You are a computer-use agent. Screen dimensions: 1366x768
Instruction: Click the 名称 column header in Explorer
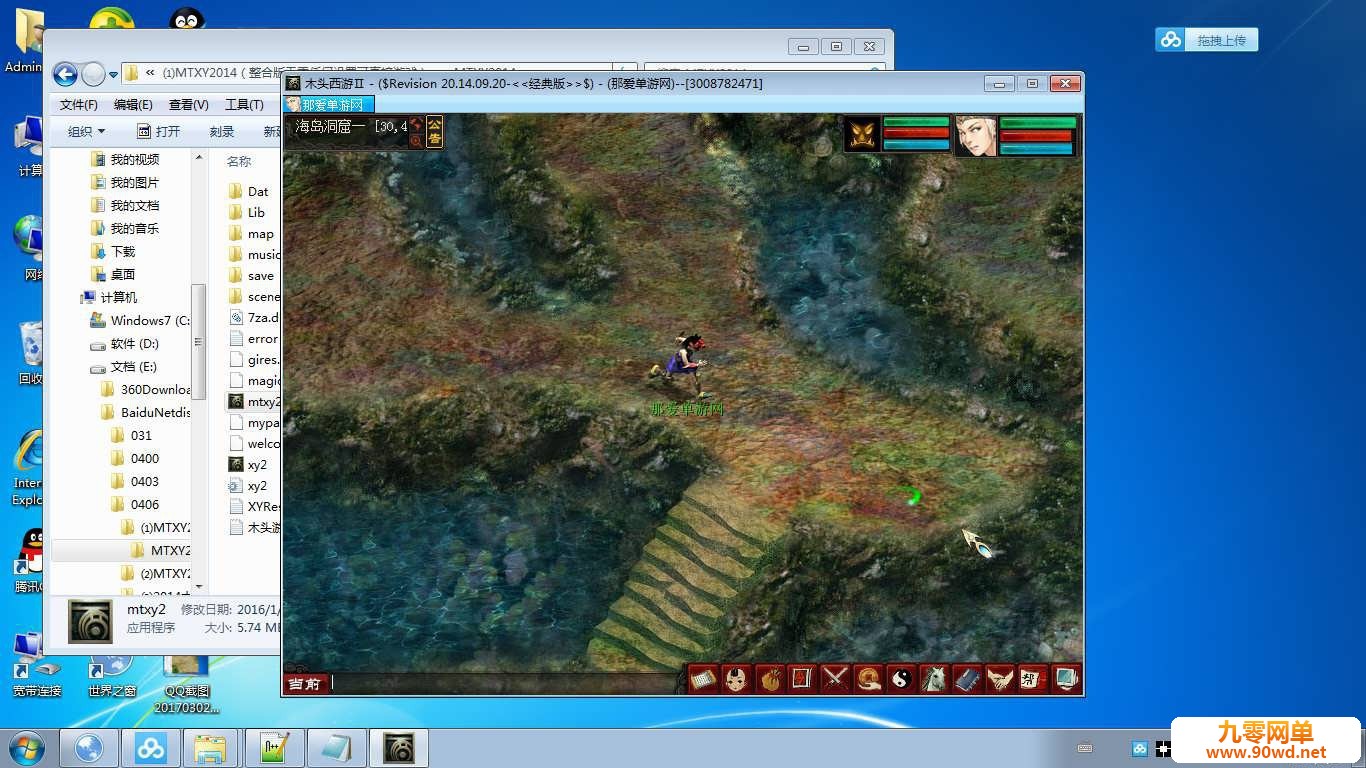click(x=239, y=161)
